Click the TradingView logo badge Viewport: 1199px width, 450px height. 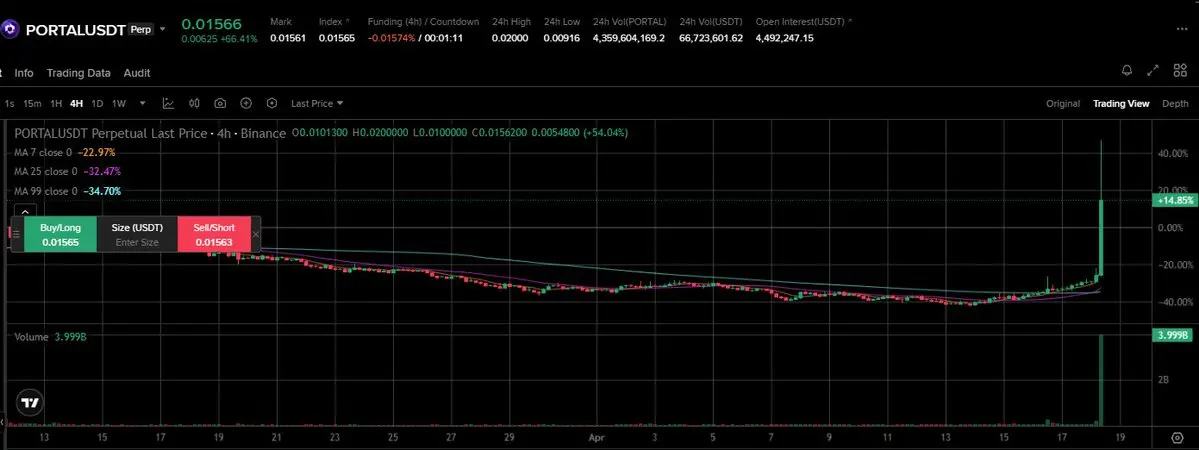click(30, 403)
